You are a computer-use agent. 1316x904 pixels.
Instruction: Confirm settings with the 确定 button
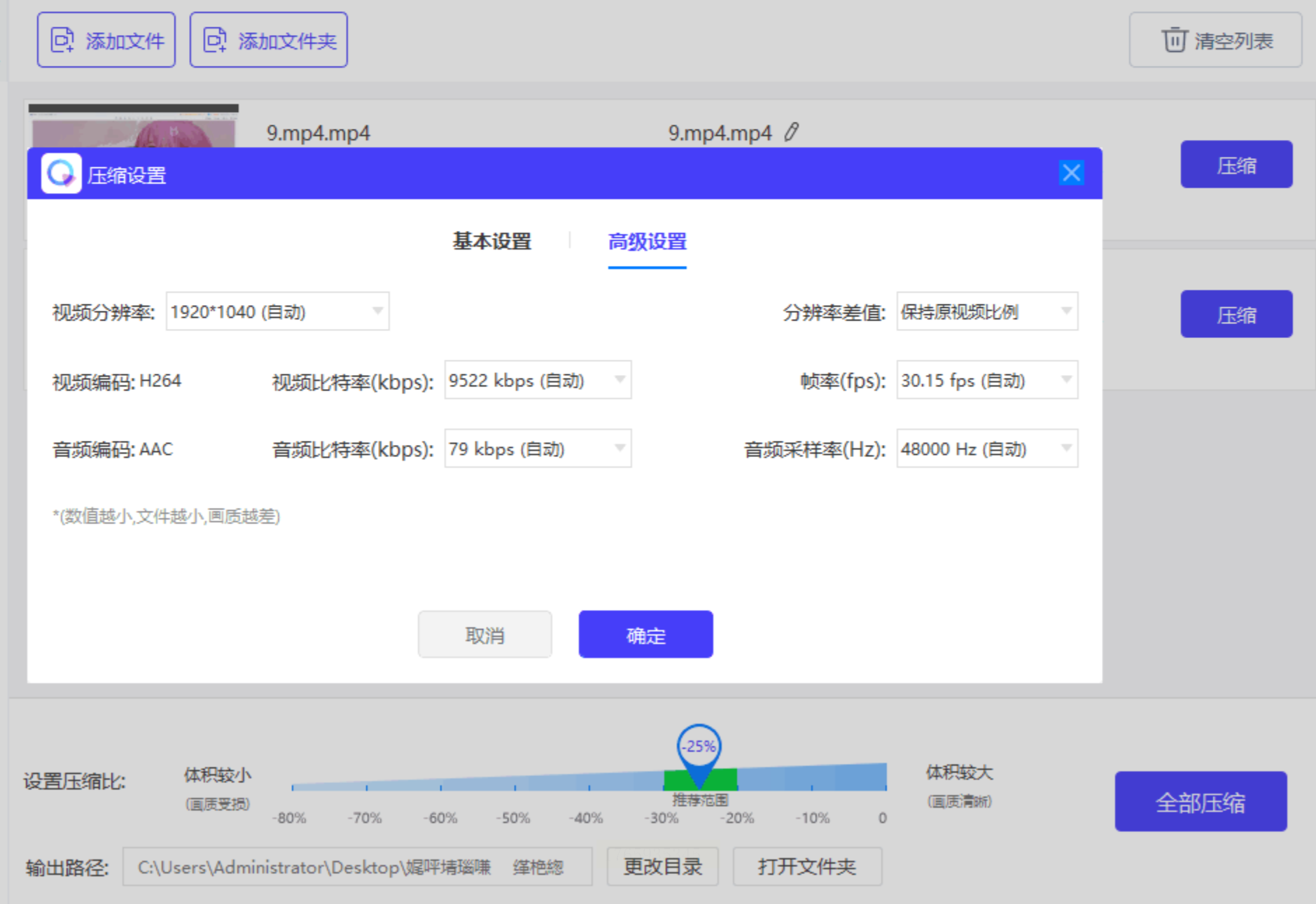(645, 635)
